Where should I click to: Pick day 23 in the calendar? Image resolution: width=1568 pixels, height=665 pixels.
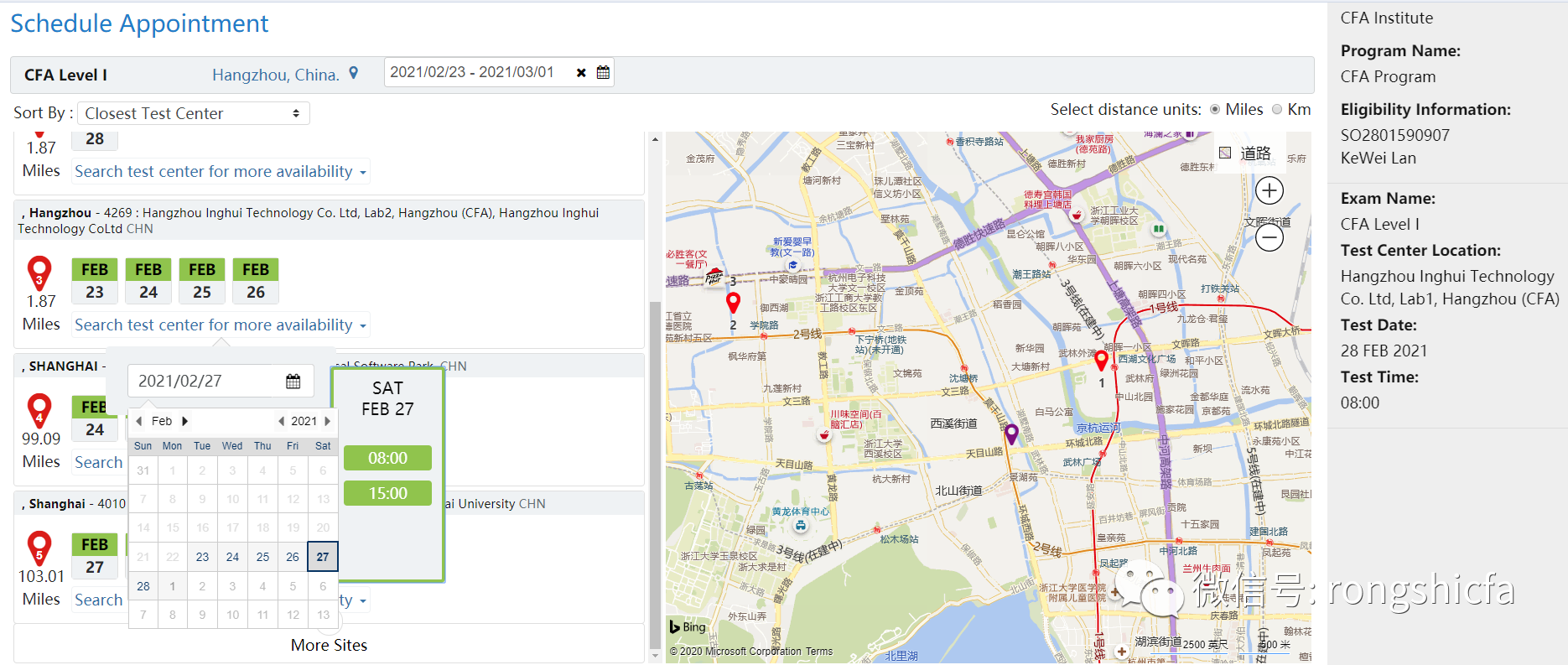pos(202,557)
